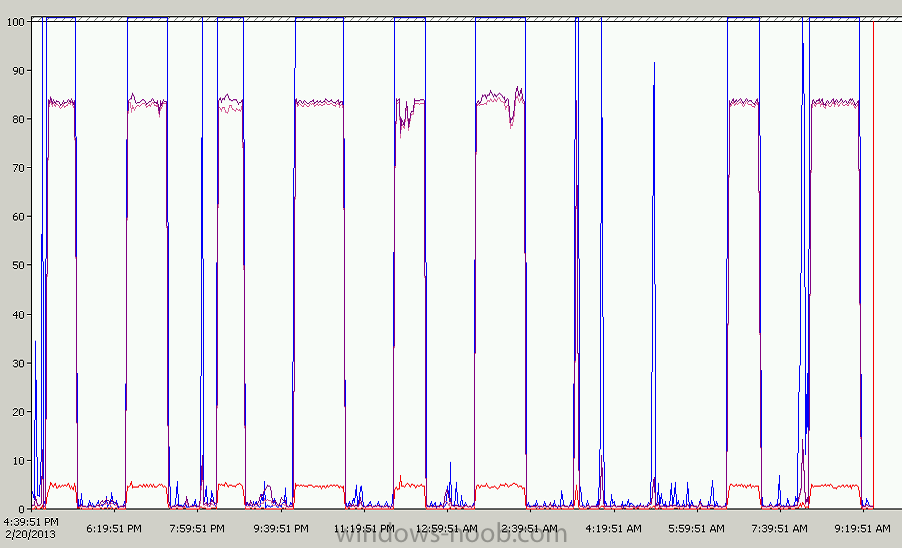Click the 70 y-axis label
This screenshot has height=548, width=902.
pos(18,168)
